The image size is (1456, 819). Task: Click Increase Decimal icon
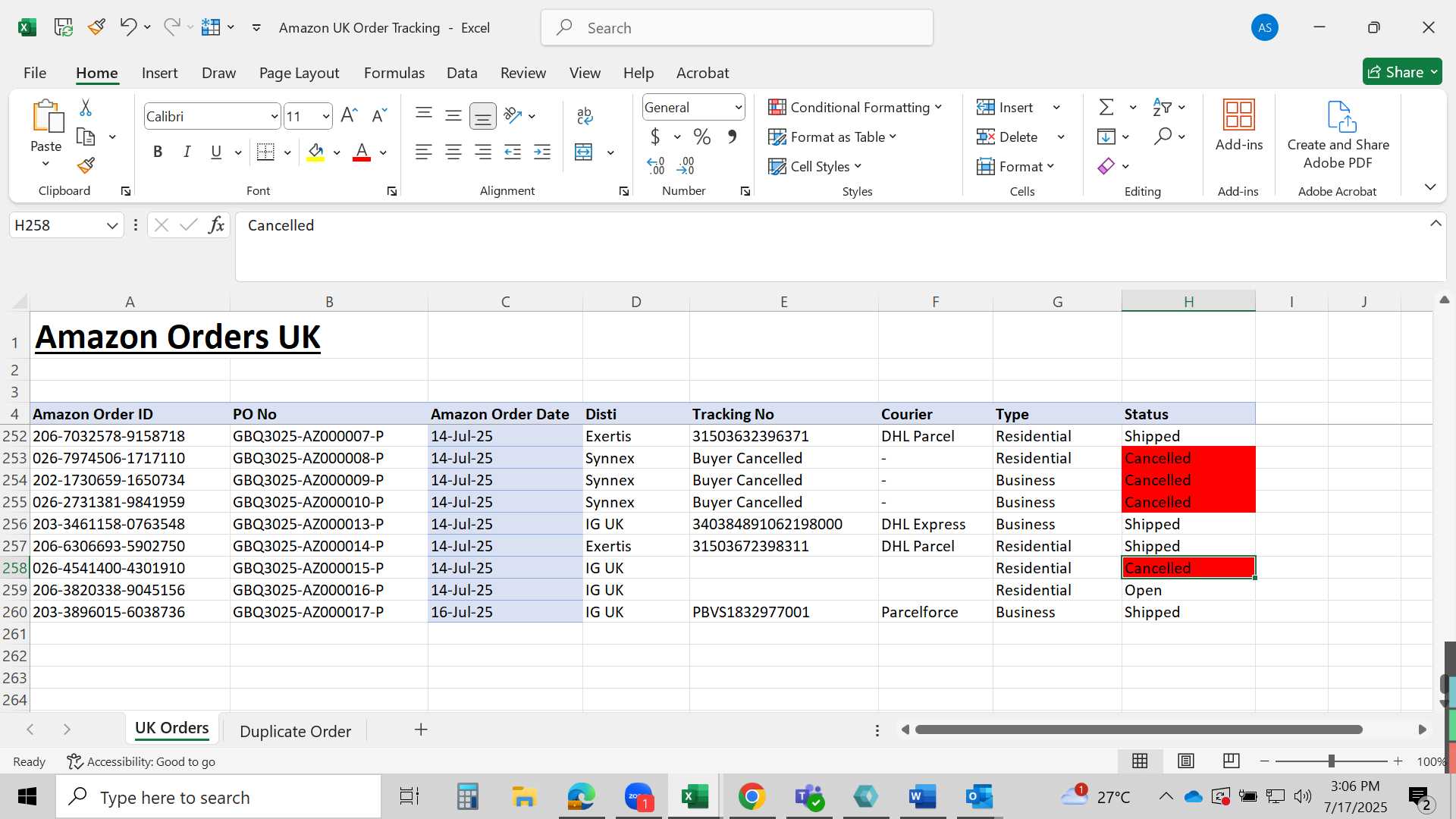[x=656, y=165]
